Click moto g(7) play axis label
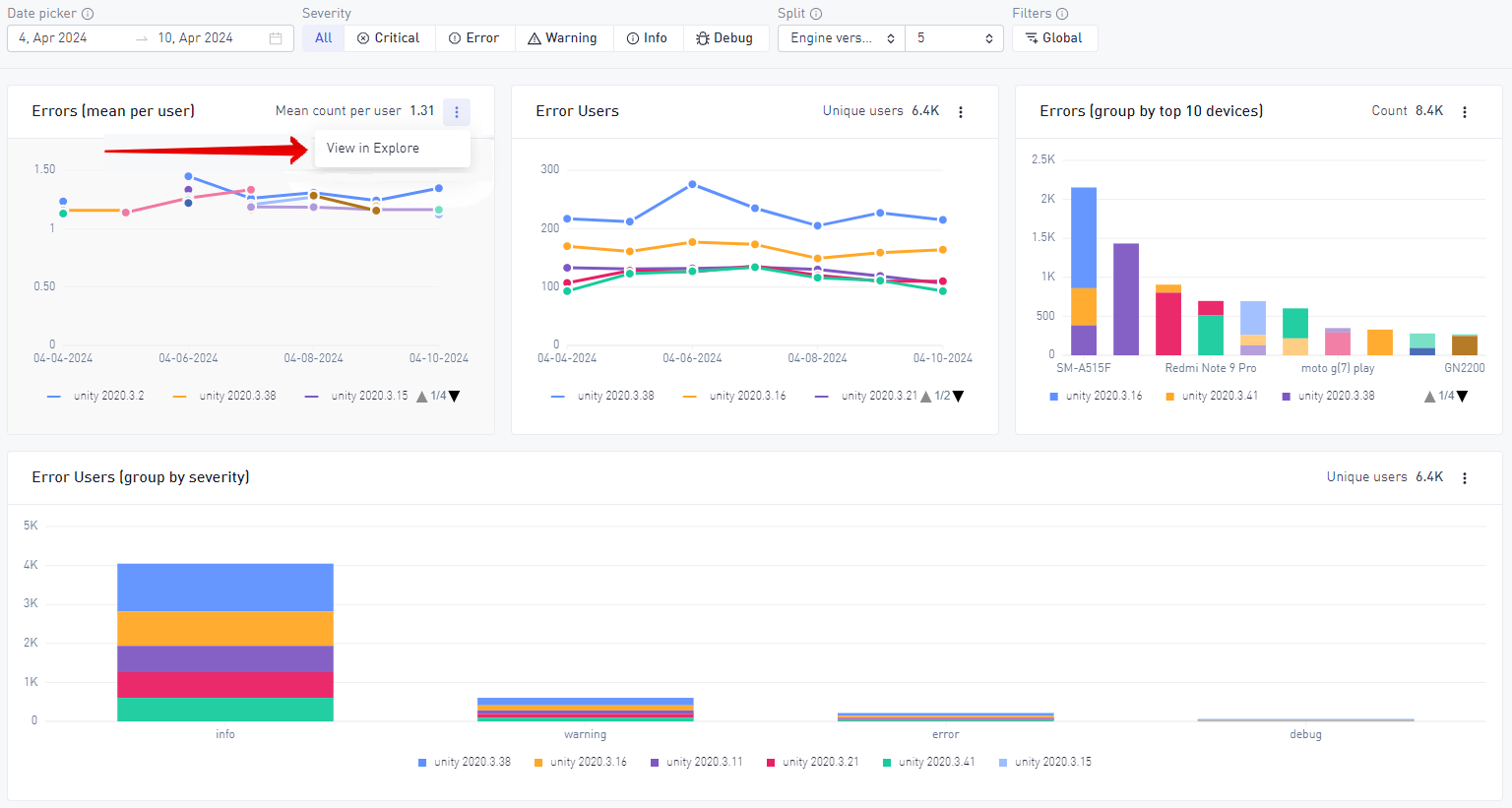The height and width of the screenshot is (808, 1512). point(1338,368)
